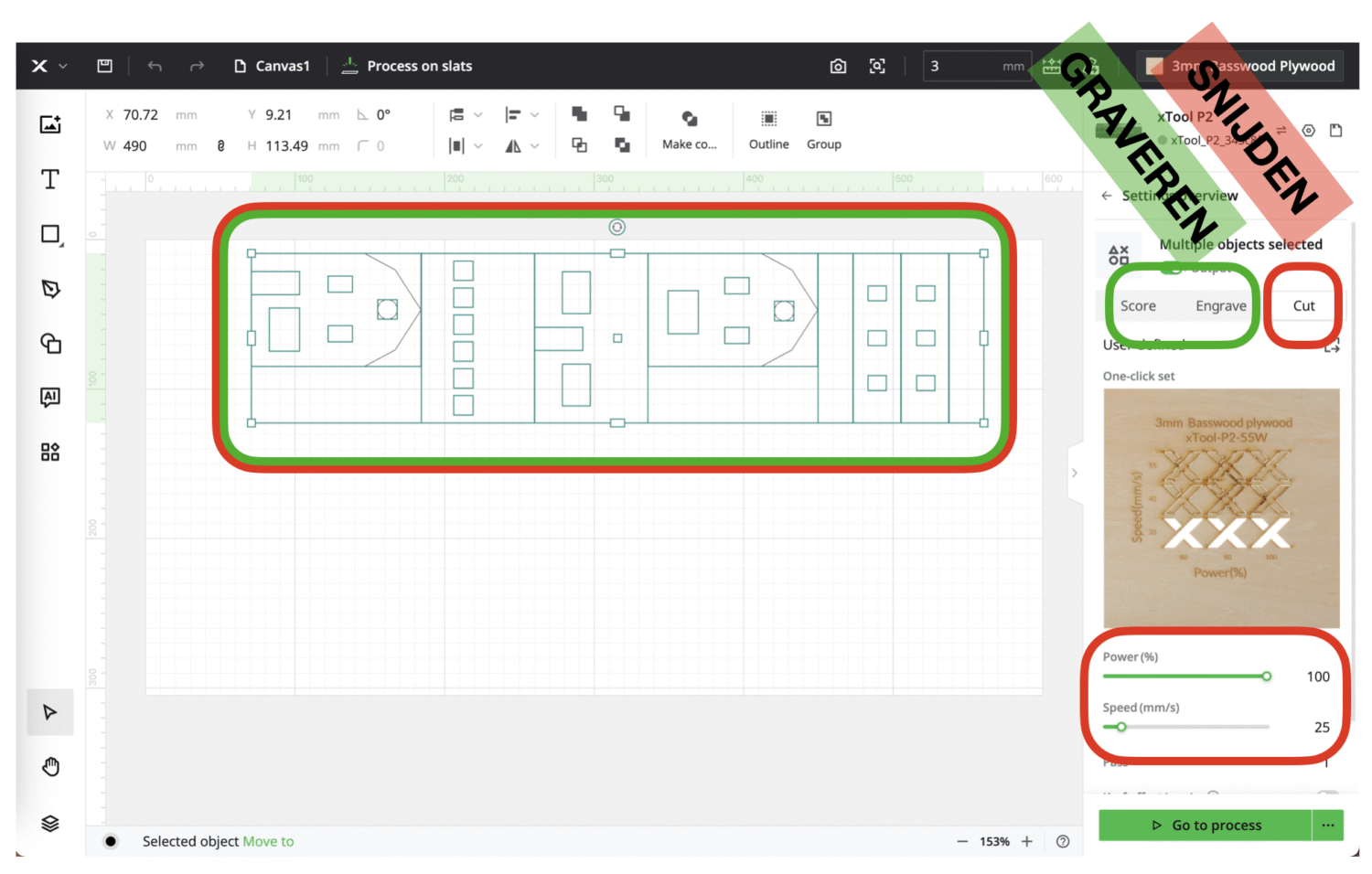Select the Insert Image tool in sidebar

50,124
